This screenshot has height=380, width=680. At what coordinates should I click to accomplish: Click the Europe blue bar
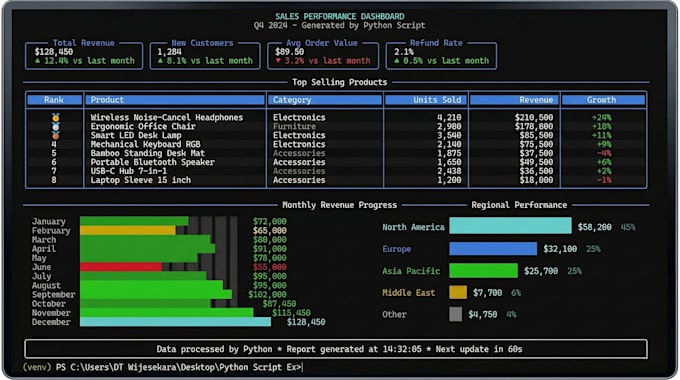point(493,249)
